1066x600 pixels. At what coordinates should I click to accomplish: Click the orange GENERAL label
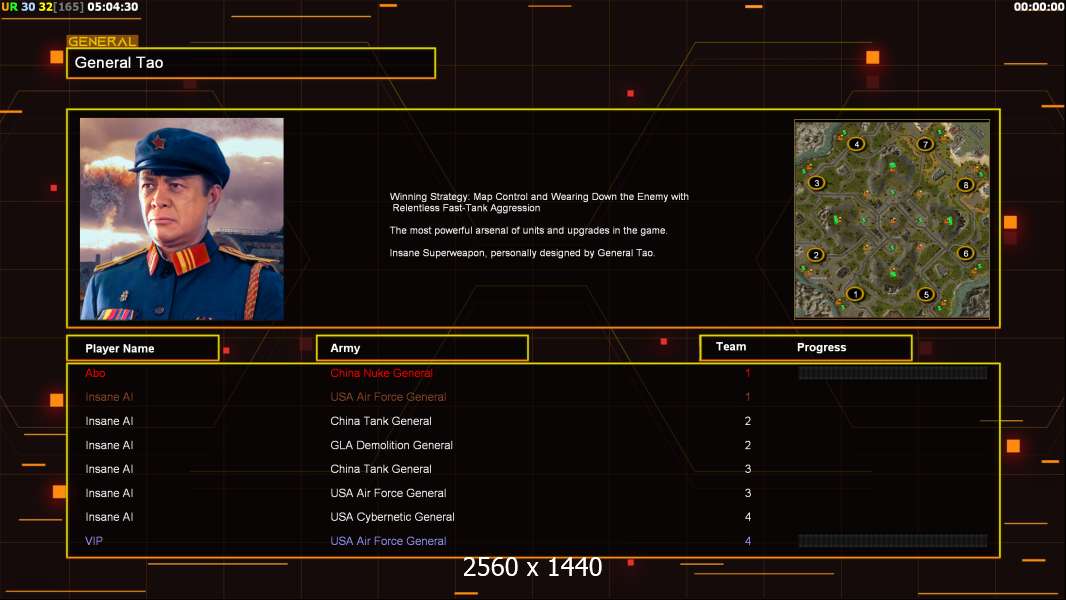click(x=102, y=41)
